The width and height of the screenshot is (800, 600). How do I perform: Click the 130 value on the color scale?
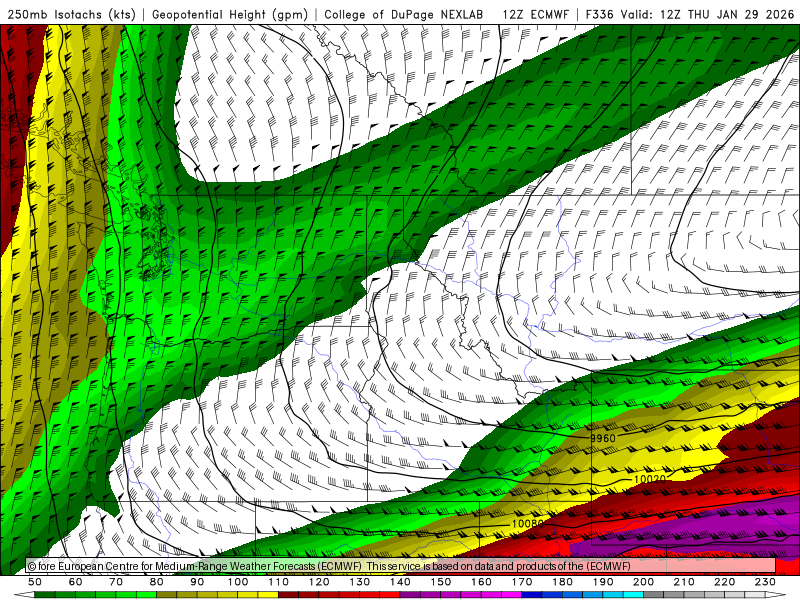tap(360, 582)
